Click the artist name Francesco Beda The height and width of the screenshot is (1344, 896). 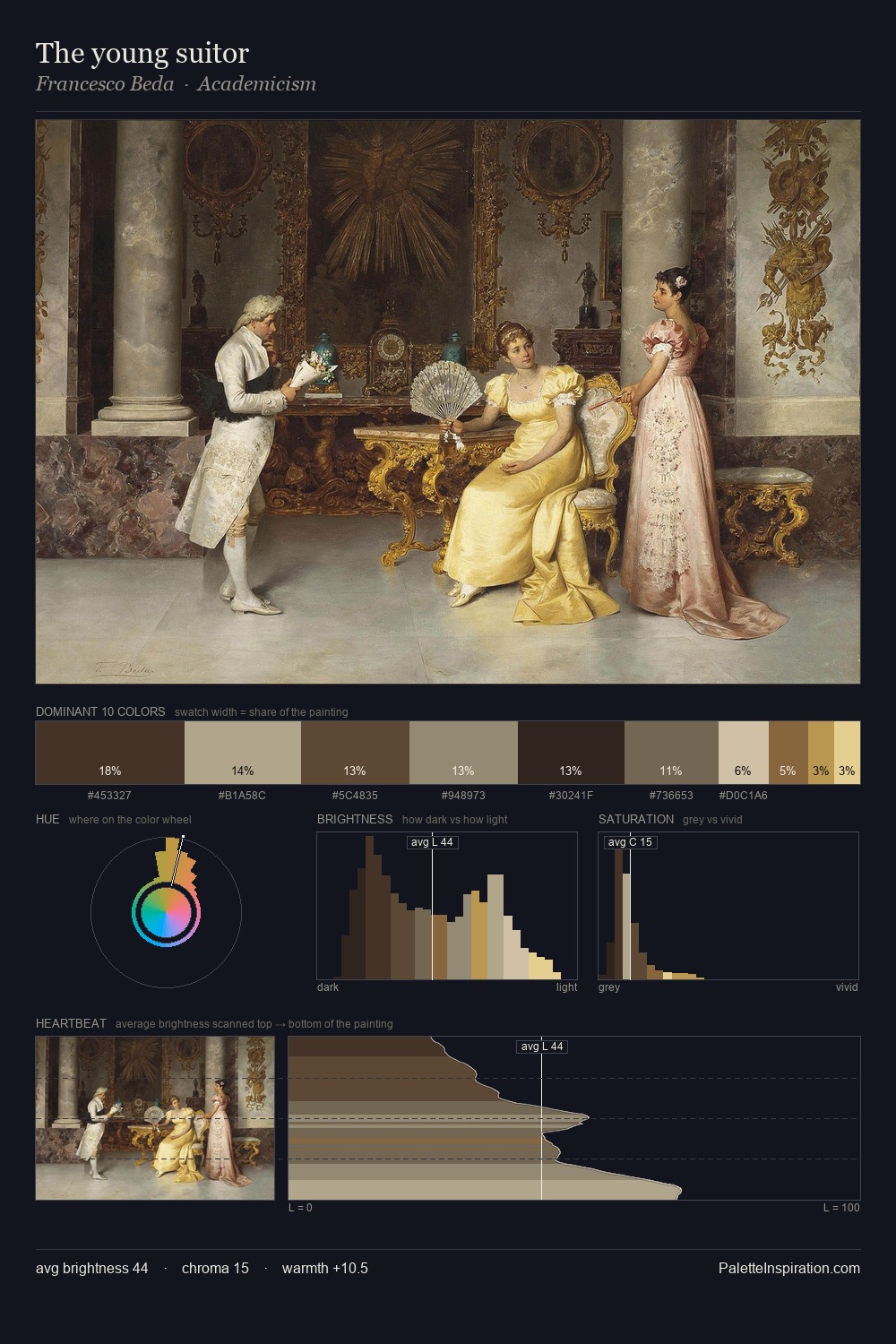[x=105, y=84]
